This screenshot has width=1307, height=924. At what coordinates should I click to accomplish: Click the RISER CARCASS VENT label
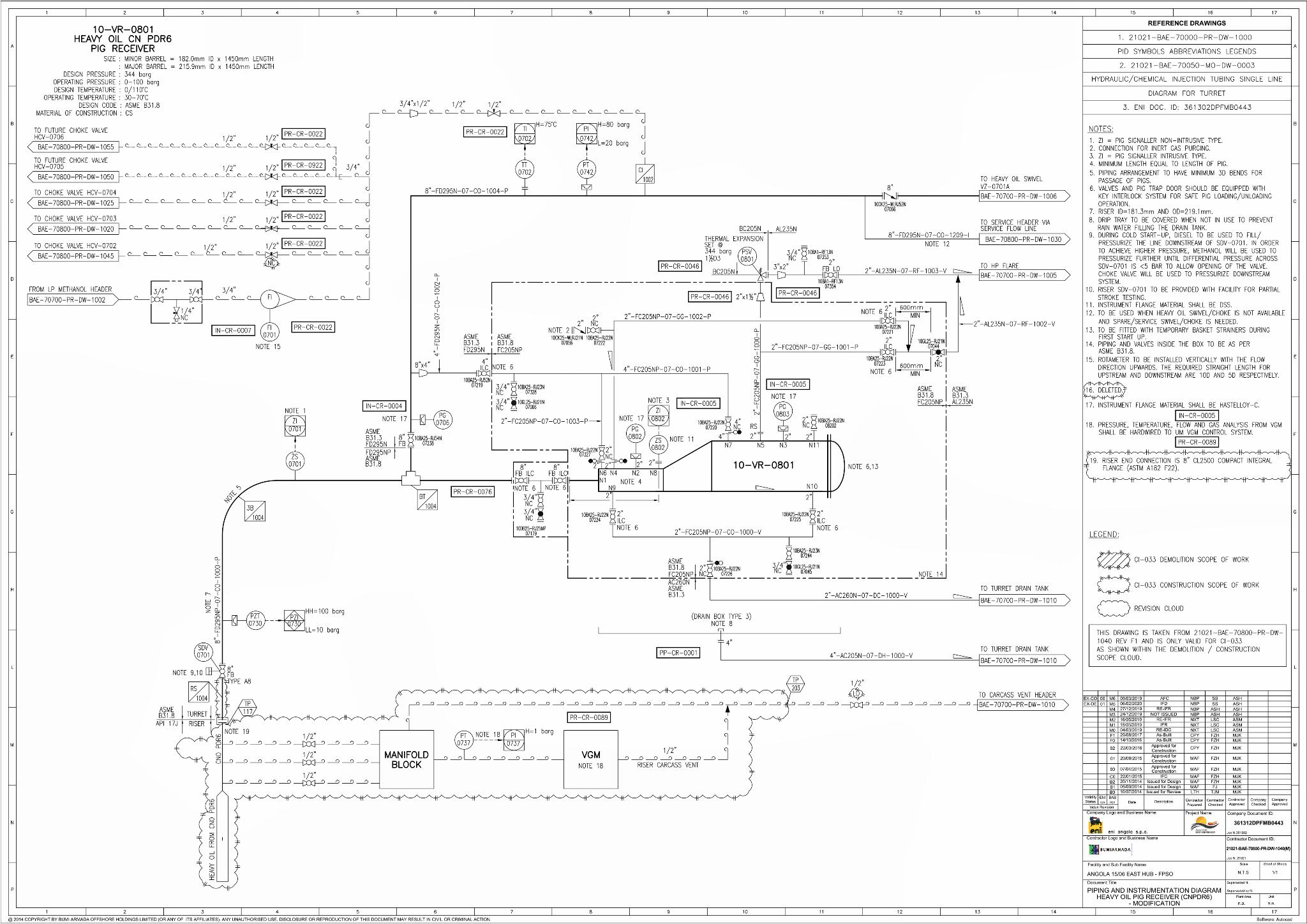668,764
